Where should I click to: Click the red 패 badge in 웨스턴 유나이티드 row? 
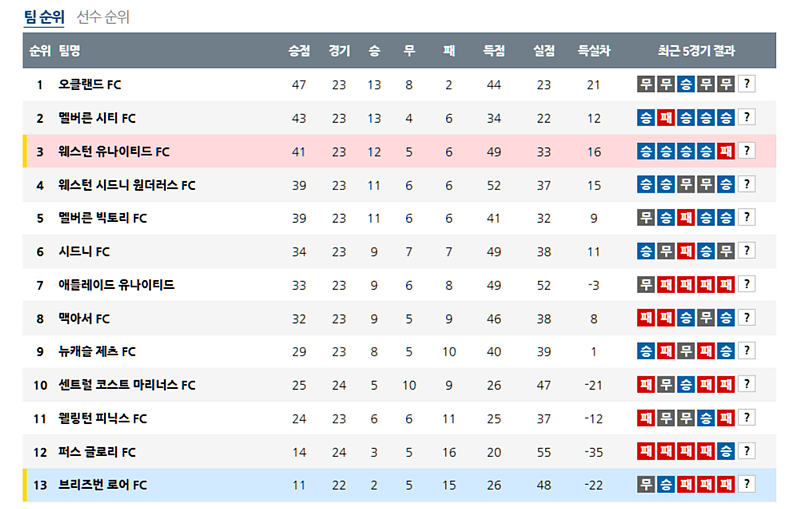[x=726, y=152]
